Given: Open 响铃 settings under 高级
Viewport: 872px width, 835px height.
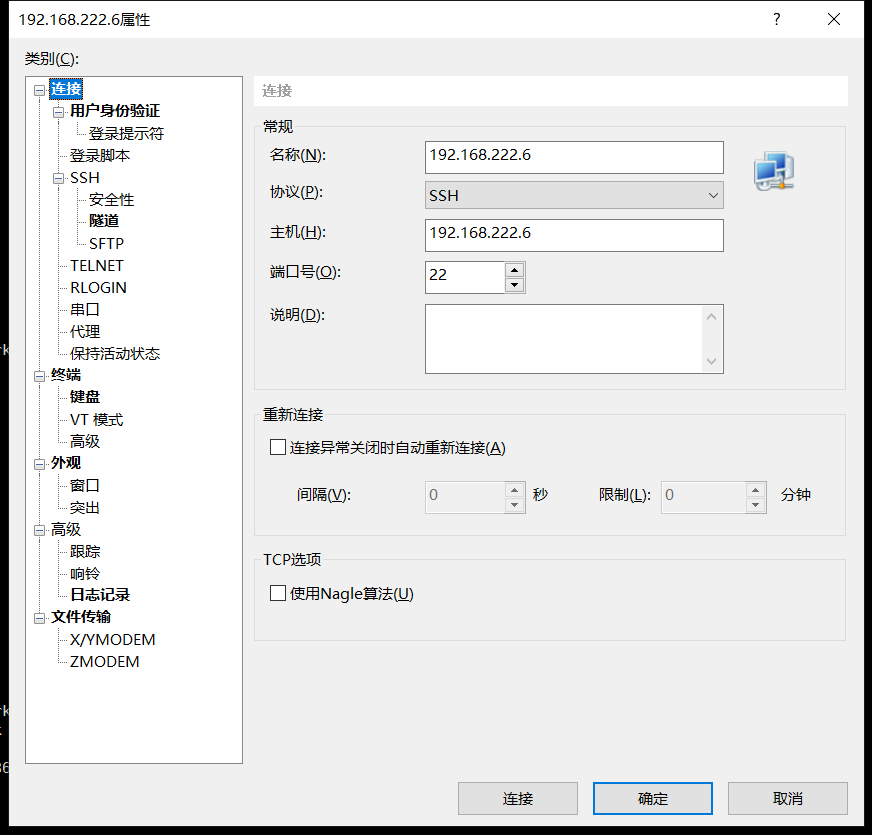Looking at the screenshot, I should [85, 574].
